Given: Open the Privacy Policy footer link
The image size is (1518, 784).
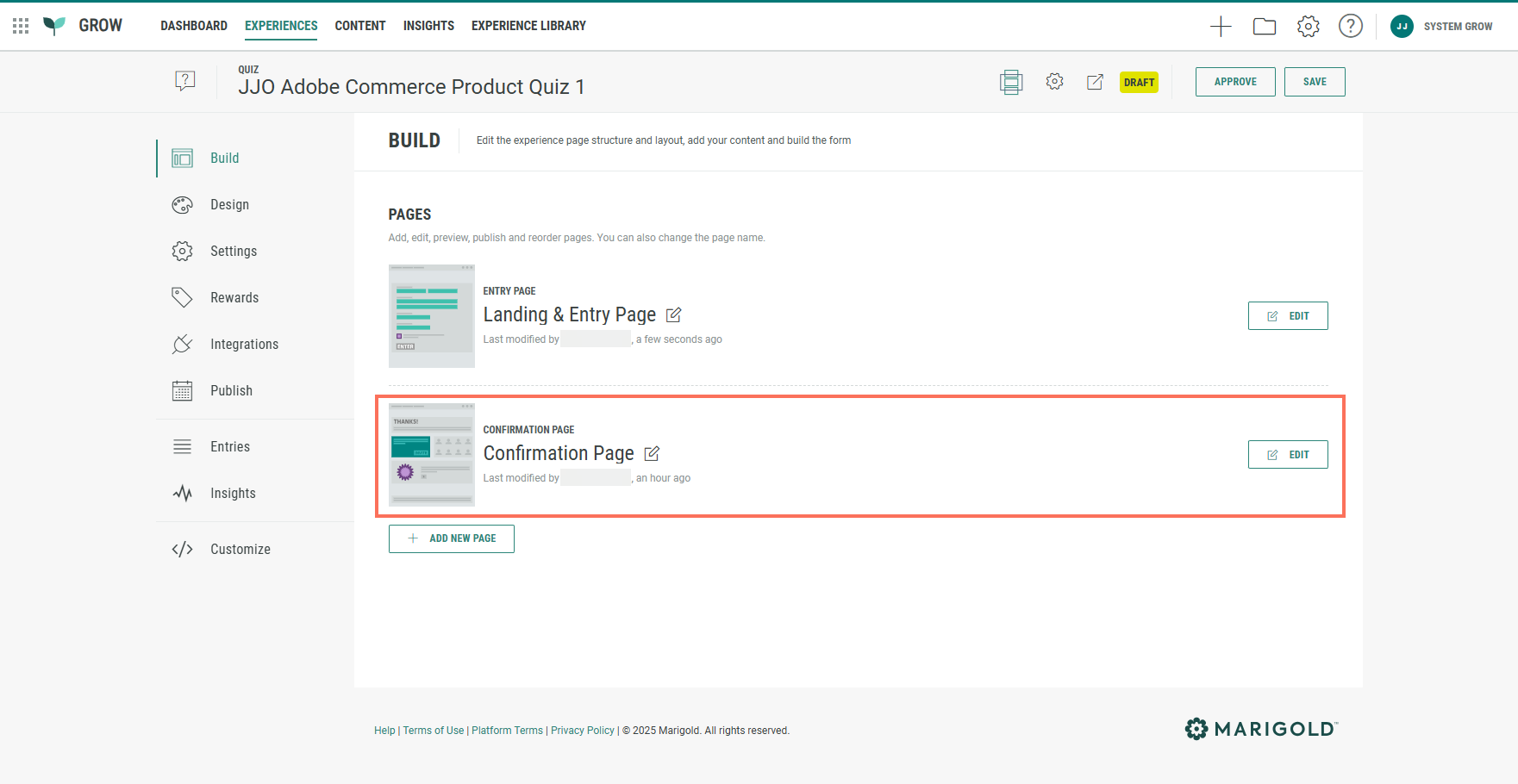Looking at the screenshot, I should [583, 731].
